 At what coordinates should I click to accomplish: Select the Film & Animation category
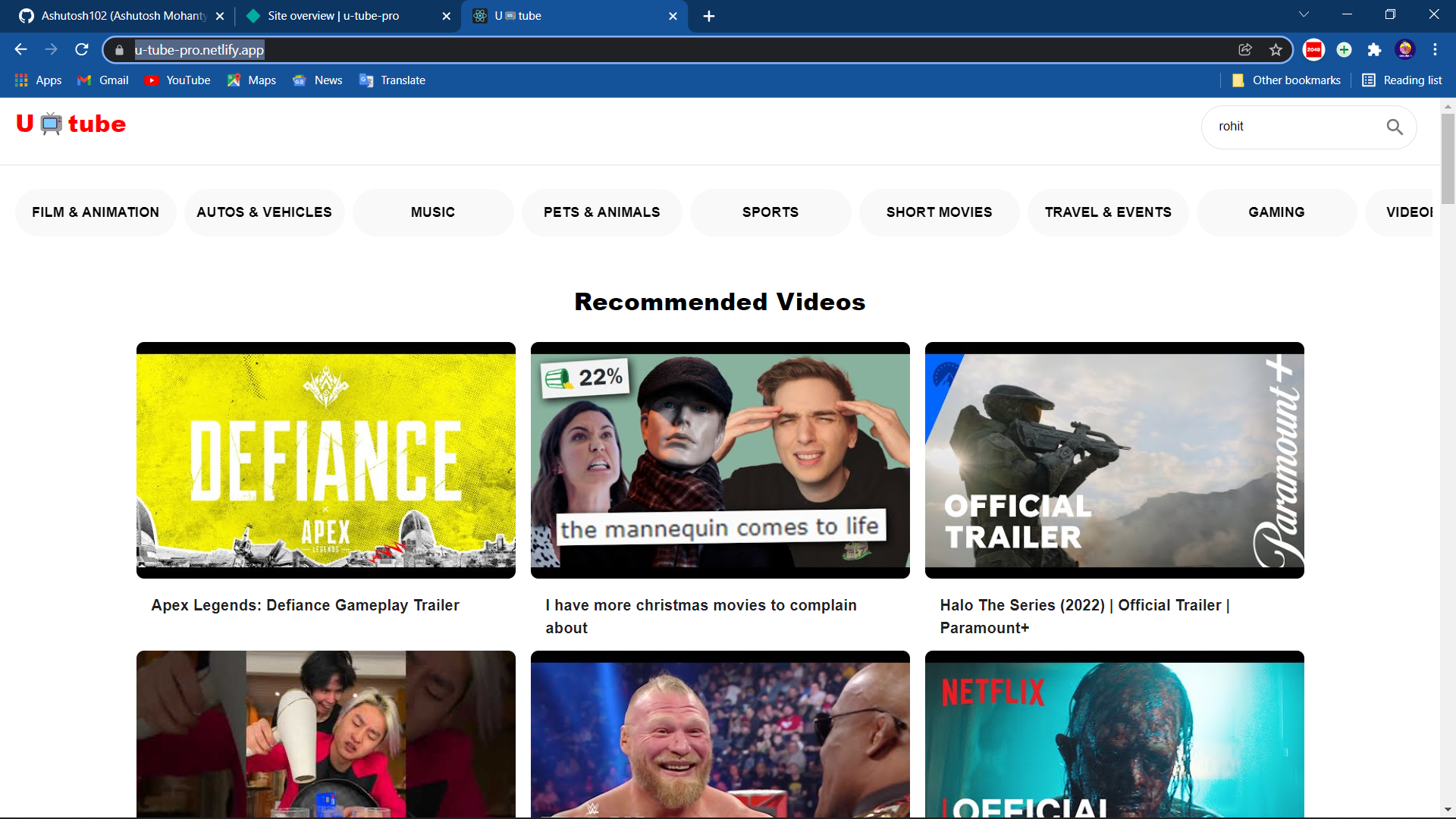(96, 212)
